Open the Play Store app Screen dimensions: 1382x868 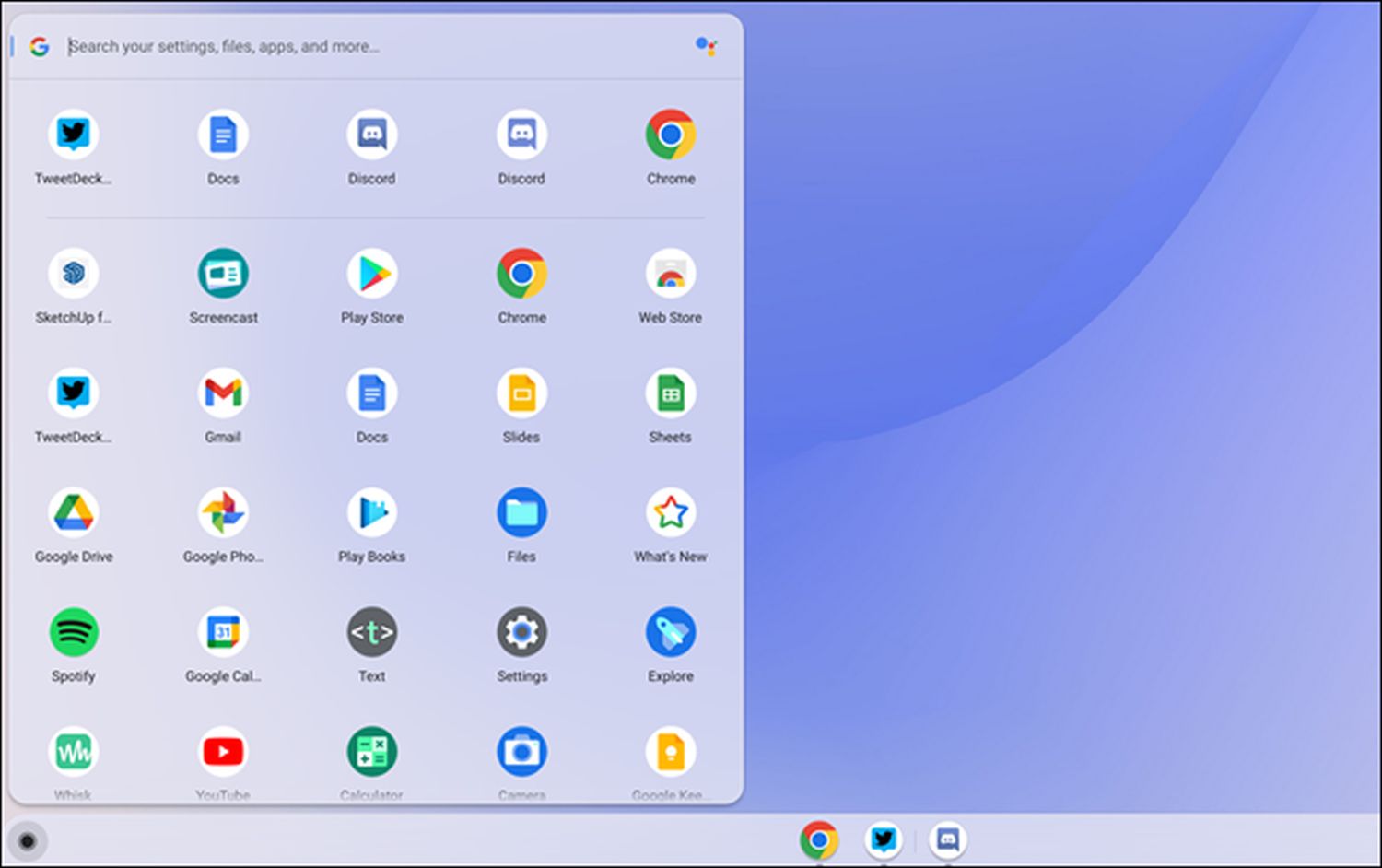point(372,275)
